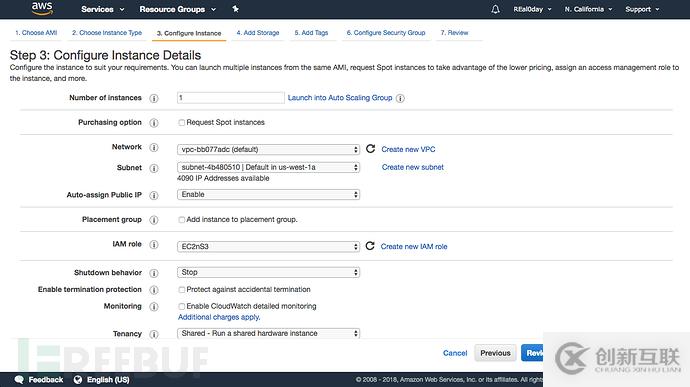Image resolution: width=690 pixels, height=387 pixels.
Task: Click the globe icon beside English (US)
Action: click(x=78, y=380)
